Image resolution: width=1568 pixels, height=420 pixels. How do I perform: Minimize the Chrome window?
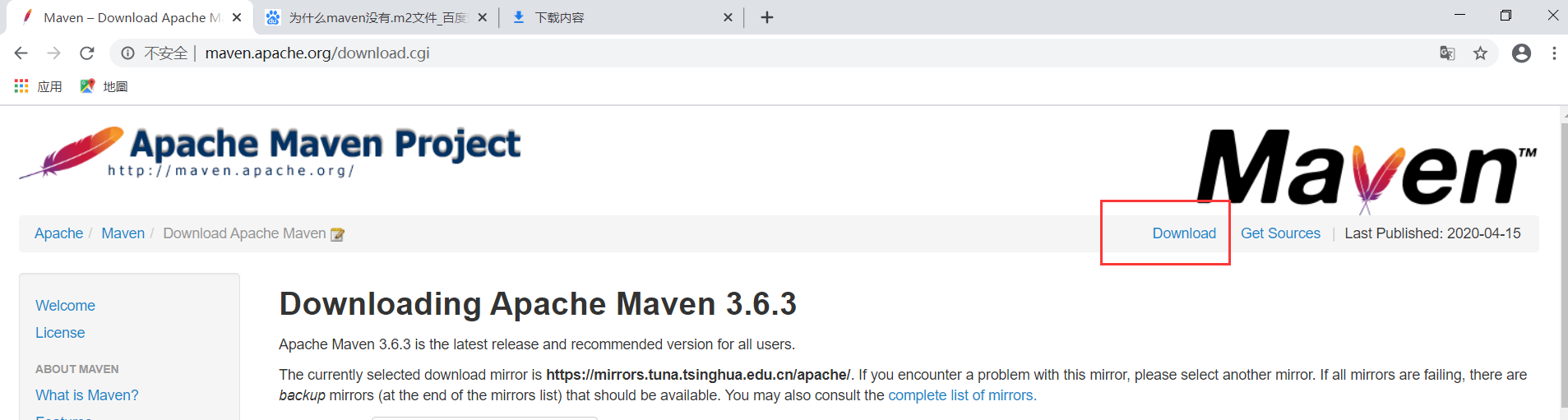(x=1459, y=15)
